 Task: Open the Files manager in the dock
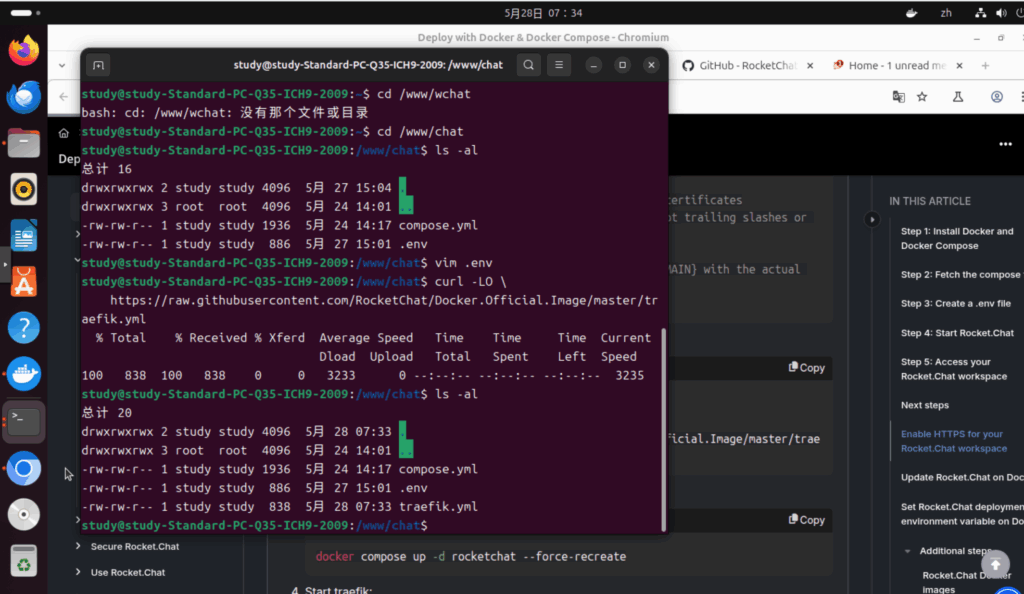(x=24, y=143)
